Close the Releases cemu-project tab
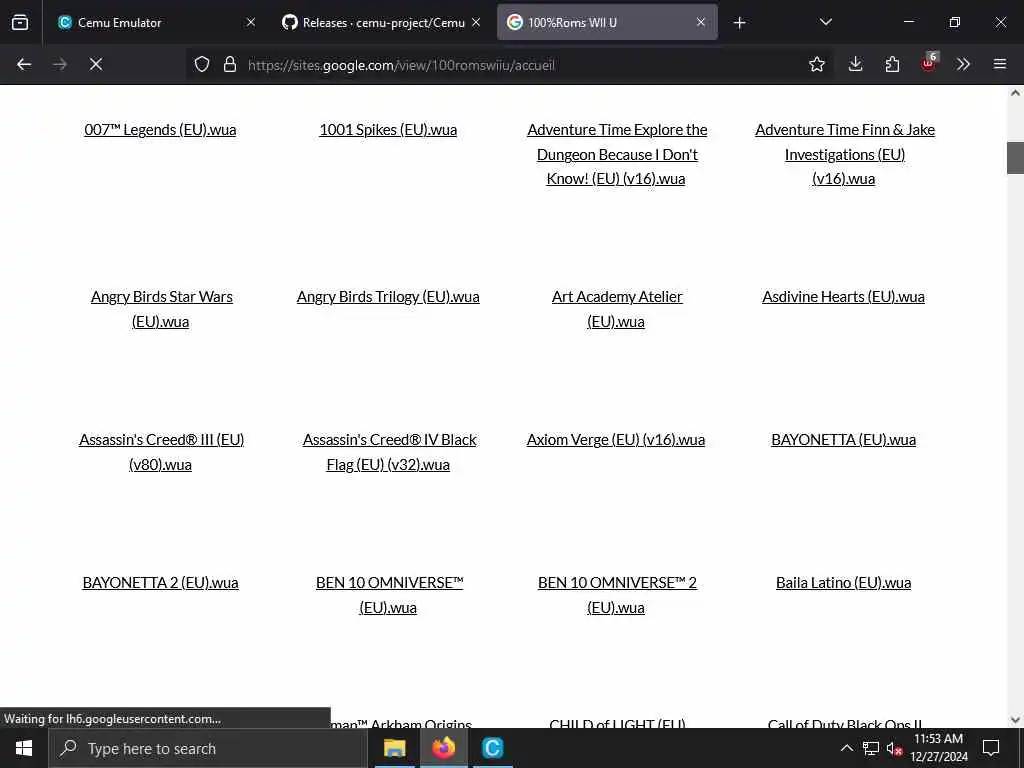Image resolution: width=1024 pixels, height=768 pixels. pyautogui.click(x=476, y=22)
